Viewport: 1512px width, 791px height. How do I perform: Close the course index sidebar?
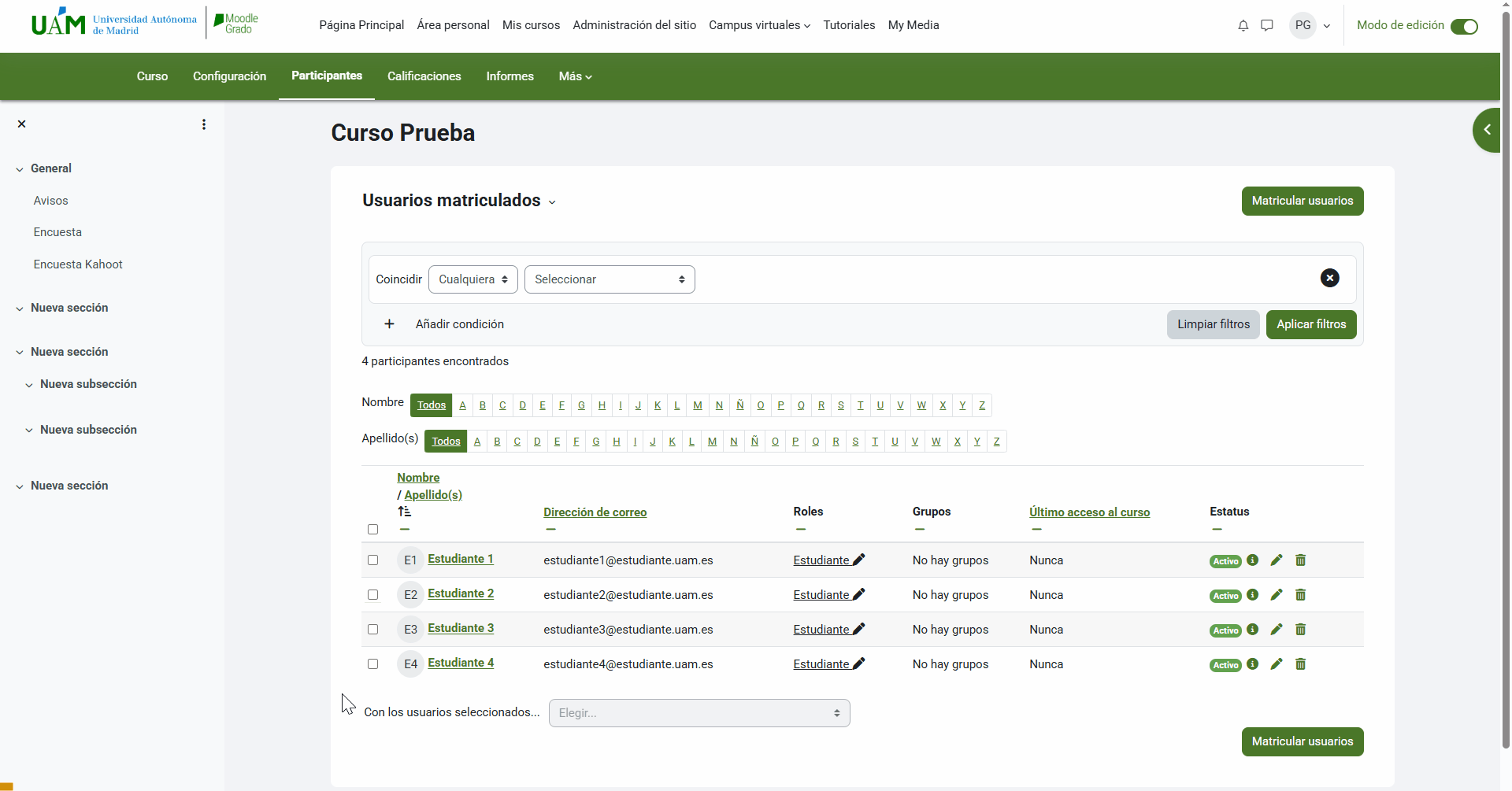[22, 124]
